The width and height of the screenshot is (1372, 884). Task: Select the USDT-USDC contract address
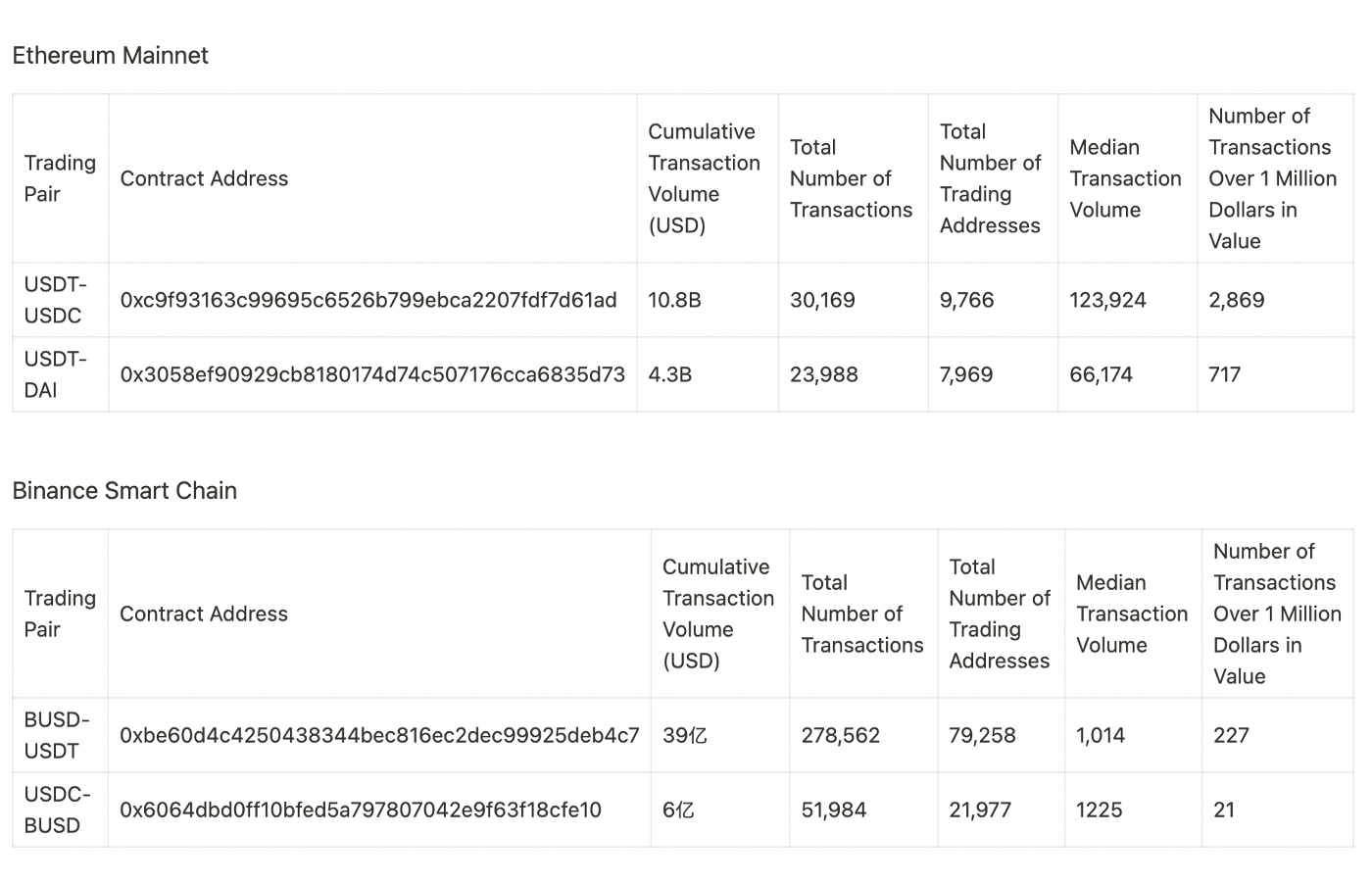point(368,300)
